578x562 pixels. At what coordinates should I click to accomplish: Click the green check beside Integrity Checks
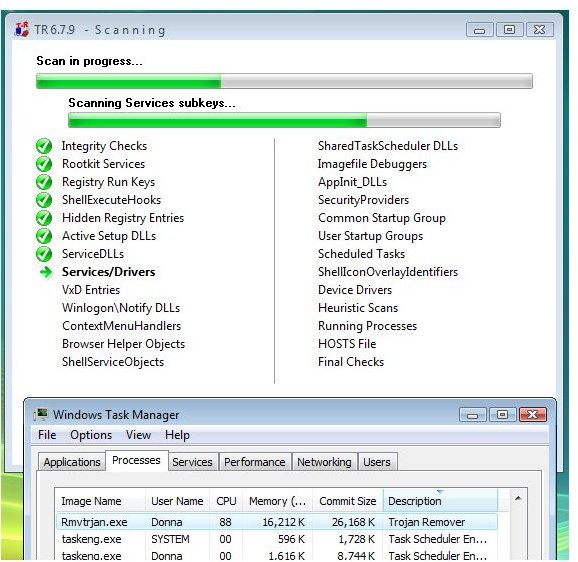pyautogui.click(x=44, y=146)
